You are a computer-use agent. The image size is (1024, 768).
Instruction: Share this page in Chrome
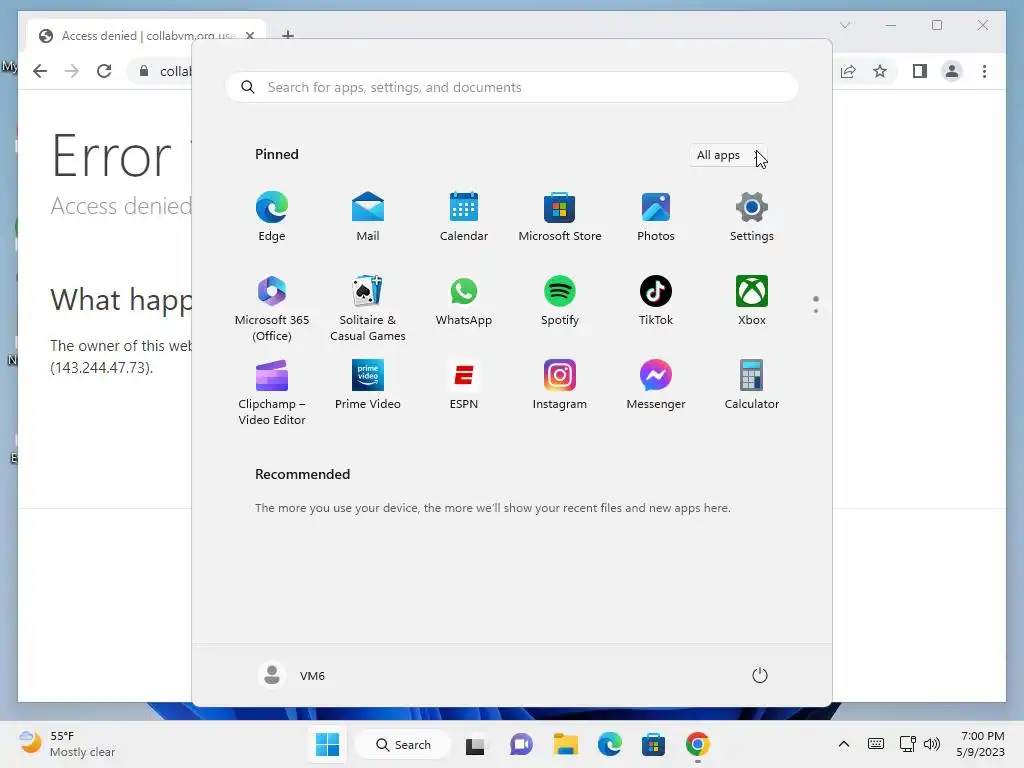coord(848,71)
